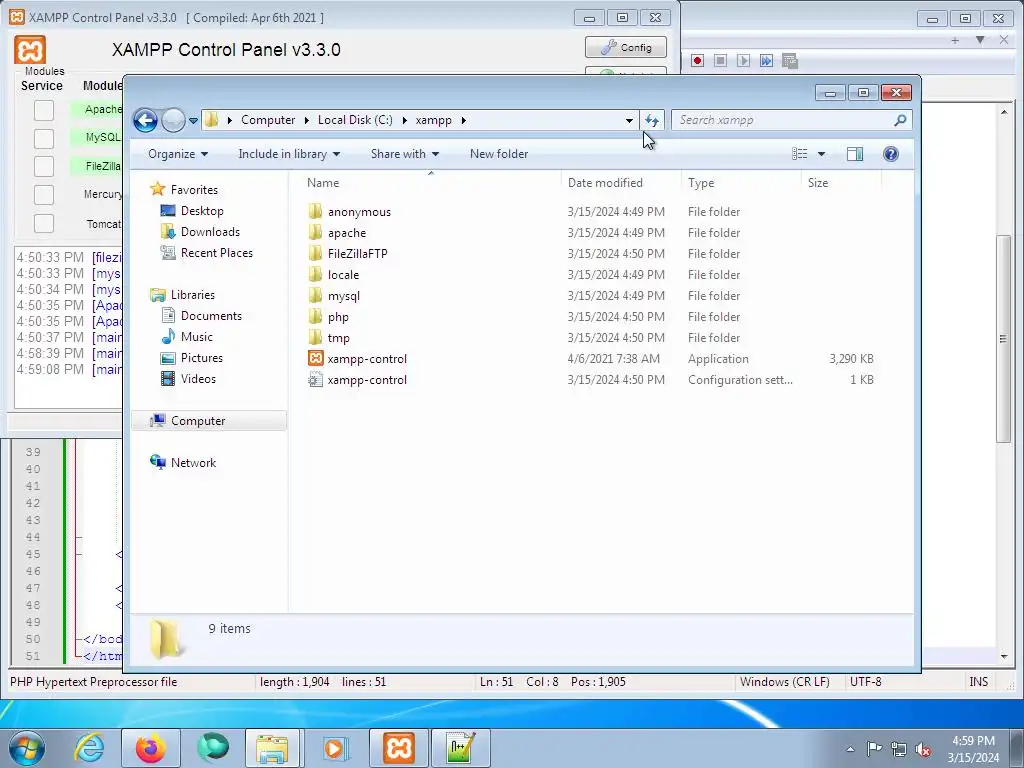Viewport: 1024px width, 768px height.
Task: Open the Documents library
Action: 211,315
